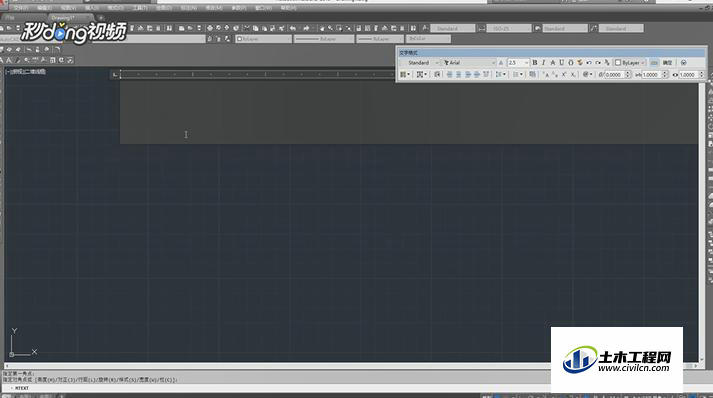Redo in the text formatting toolbar
Screen dimensions: 713x398
598,63
